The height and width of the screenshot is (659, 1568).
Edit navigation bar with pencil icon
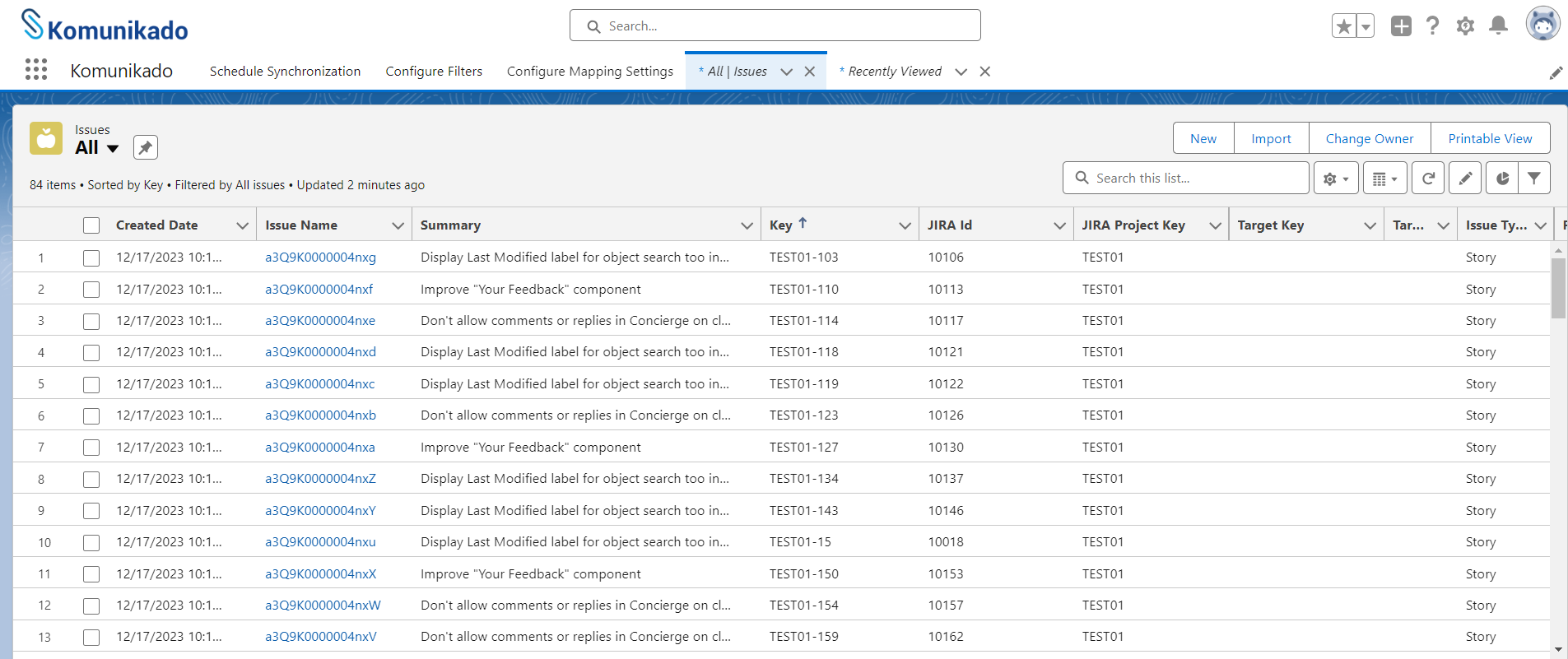click(1556, 72)
